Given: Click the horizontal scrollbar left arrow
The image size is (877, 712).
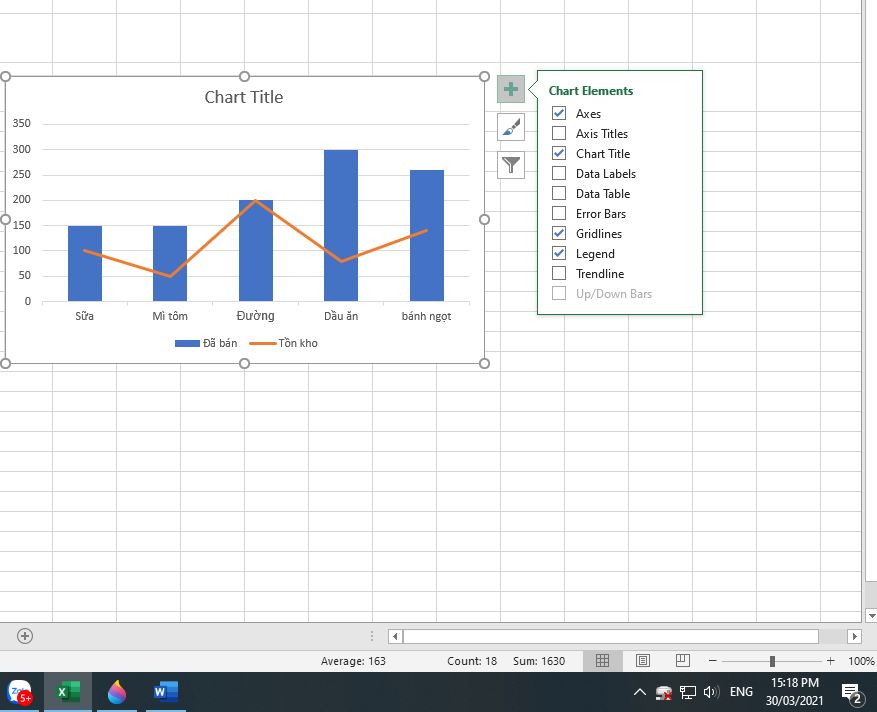Looking at the screenshot, I should tap(395, 636).
